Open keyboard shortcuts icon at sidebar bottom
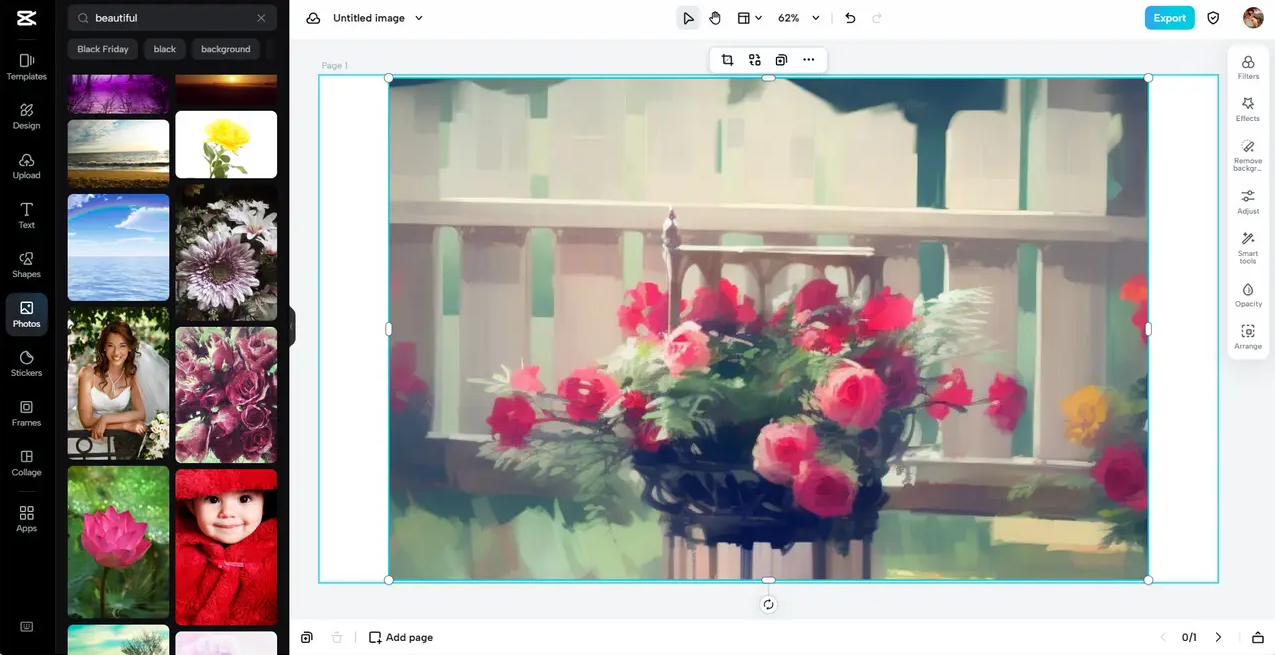 [x=26, y=627]
